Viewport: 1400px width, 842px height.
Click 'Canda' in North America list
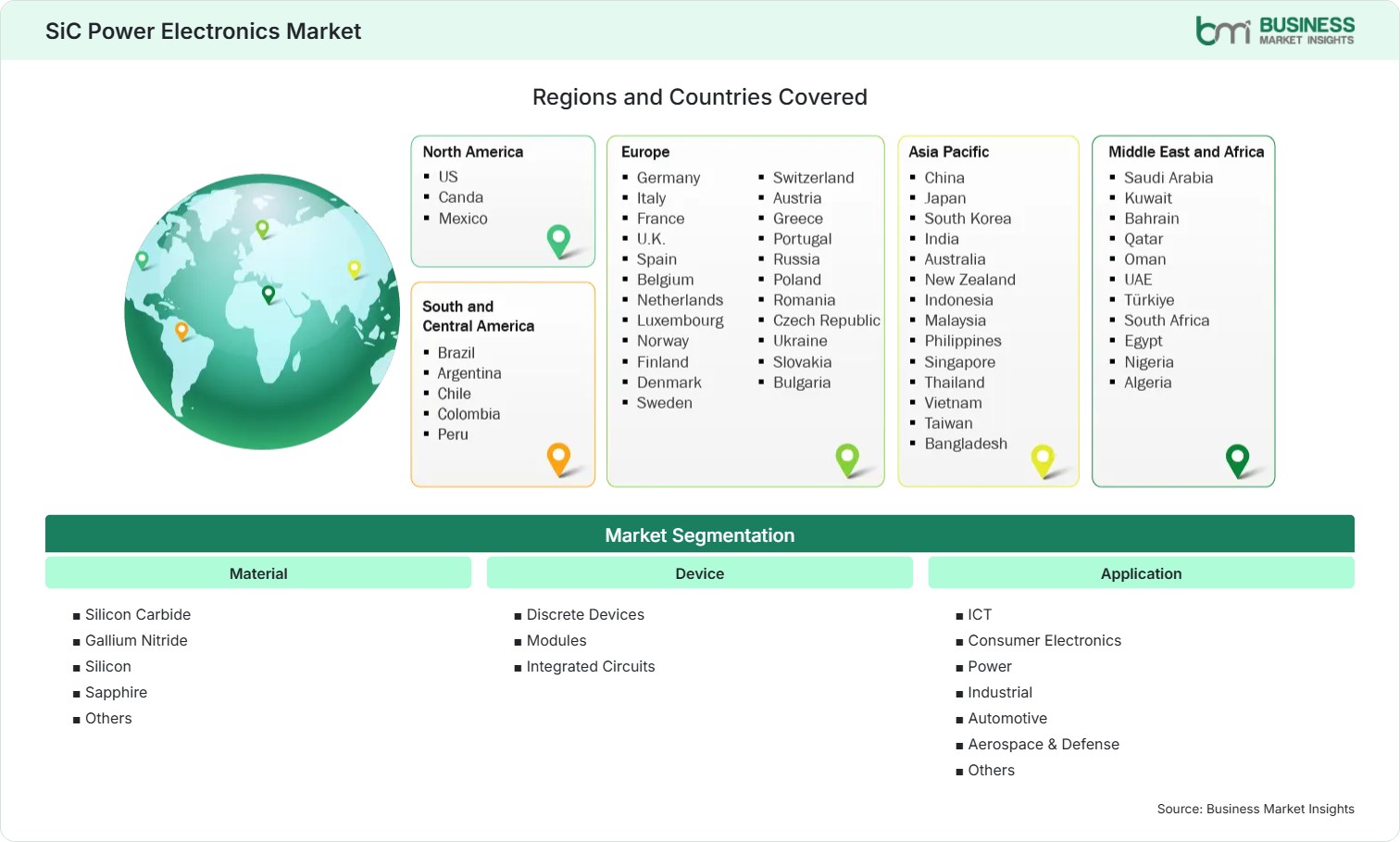tap(461, 197)
